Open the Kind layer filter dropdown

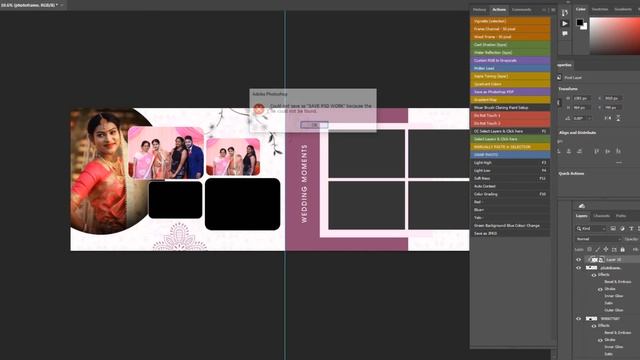click(x=591, y=229)
